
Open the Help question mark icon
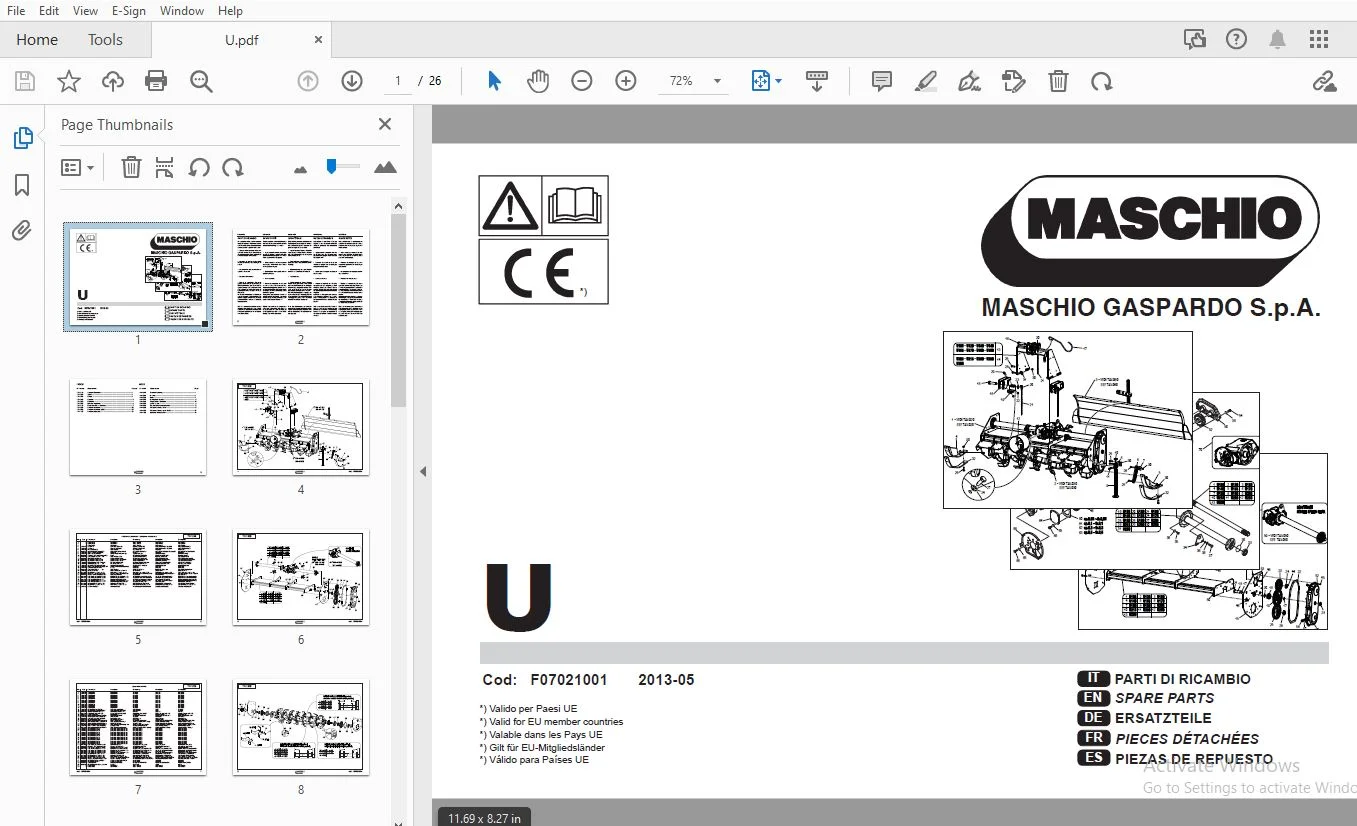(x=1237, y=40)
